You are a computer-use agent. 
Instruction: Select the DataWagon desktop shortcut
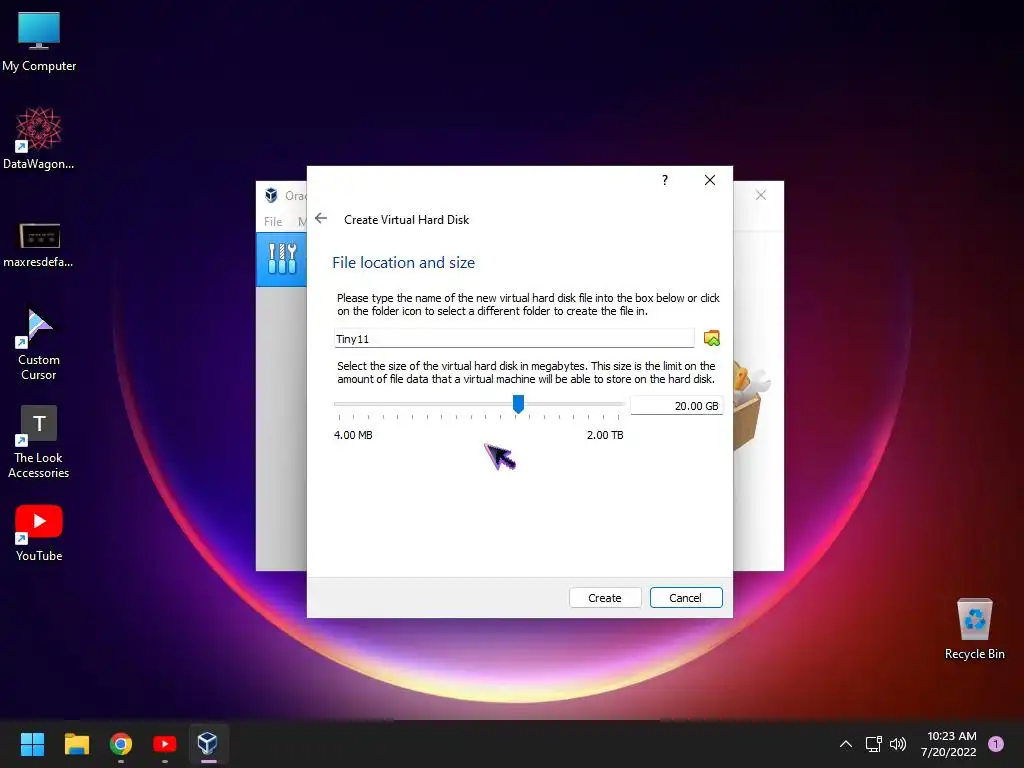(x=39, y=139)
